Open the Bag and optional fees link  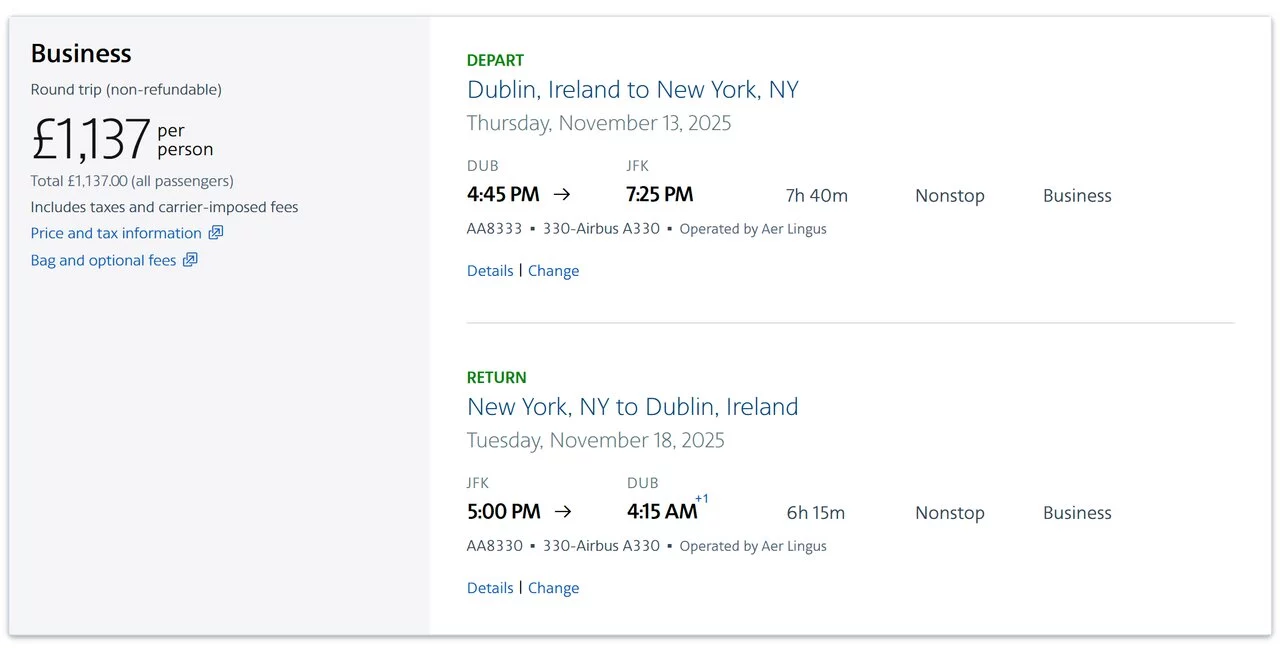click(x=103, y=260)
